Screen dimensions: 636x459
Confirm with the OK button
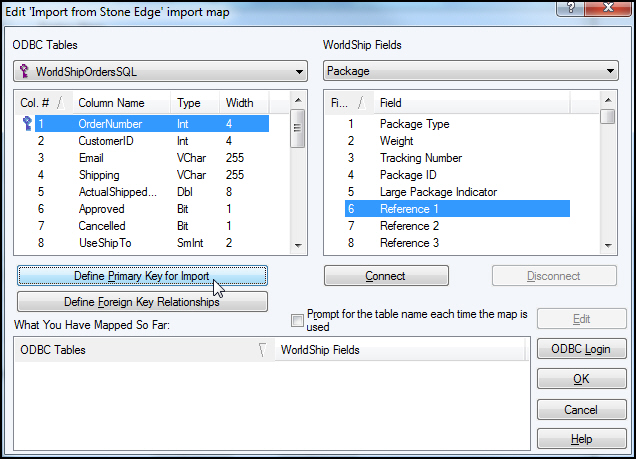pyautogui.click(x=582, y=379)
